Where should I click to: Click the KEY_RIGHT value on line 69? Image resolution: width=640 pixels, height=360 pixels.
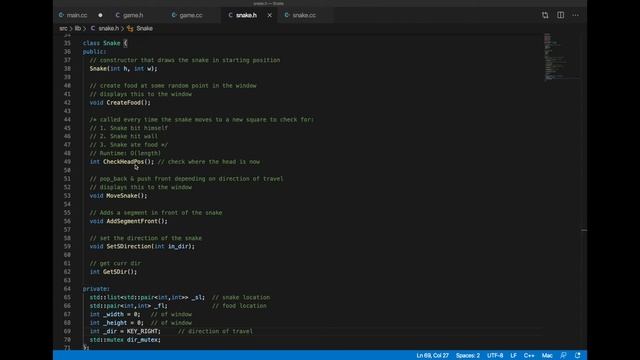pos(142,331)
